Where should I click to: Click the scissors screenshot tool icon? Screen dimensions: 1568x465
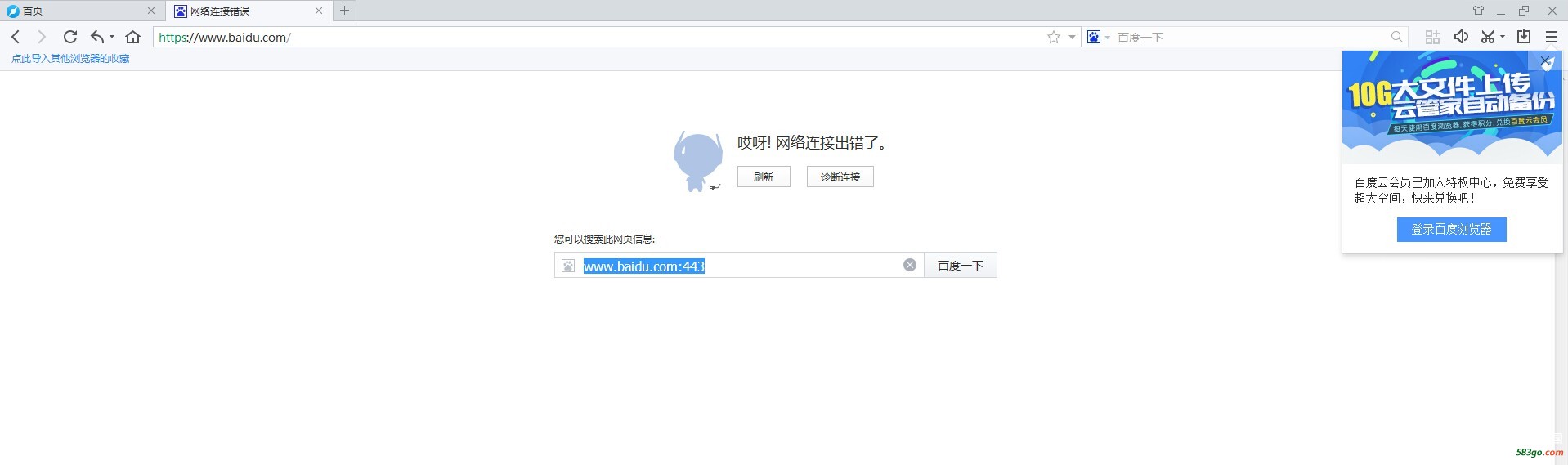[1488, 37]
